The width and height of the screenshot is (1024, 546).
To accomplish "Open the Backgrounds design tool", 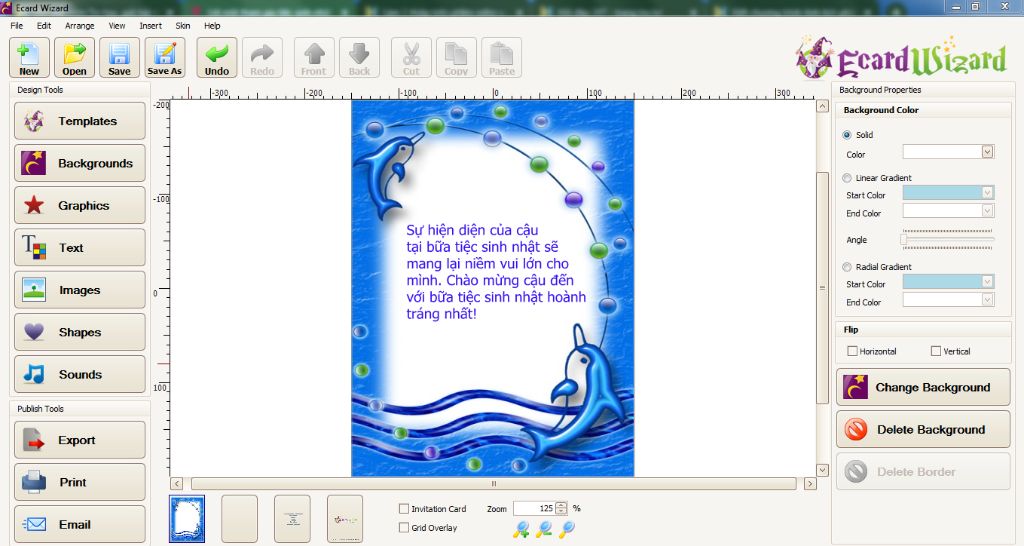I will [80, 163].
